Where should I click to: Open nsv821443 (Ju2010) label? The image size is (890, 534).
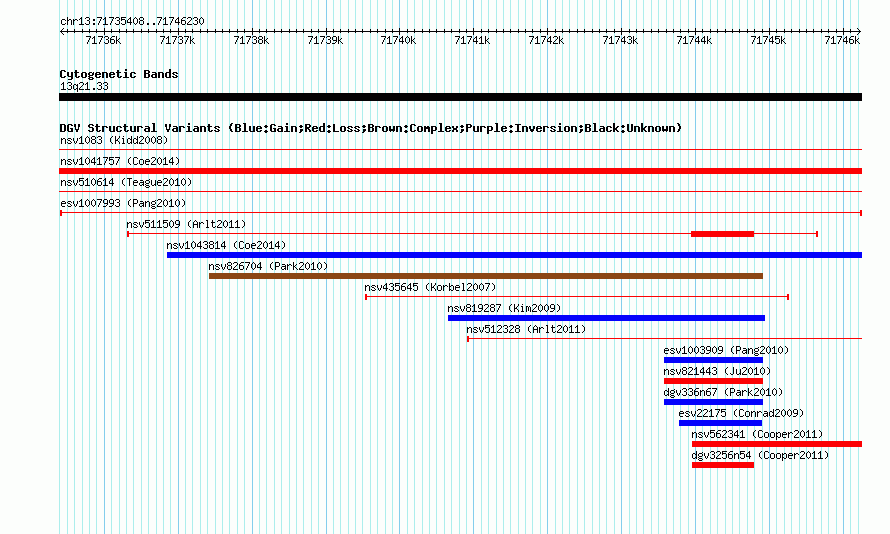tap(717, 371)
